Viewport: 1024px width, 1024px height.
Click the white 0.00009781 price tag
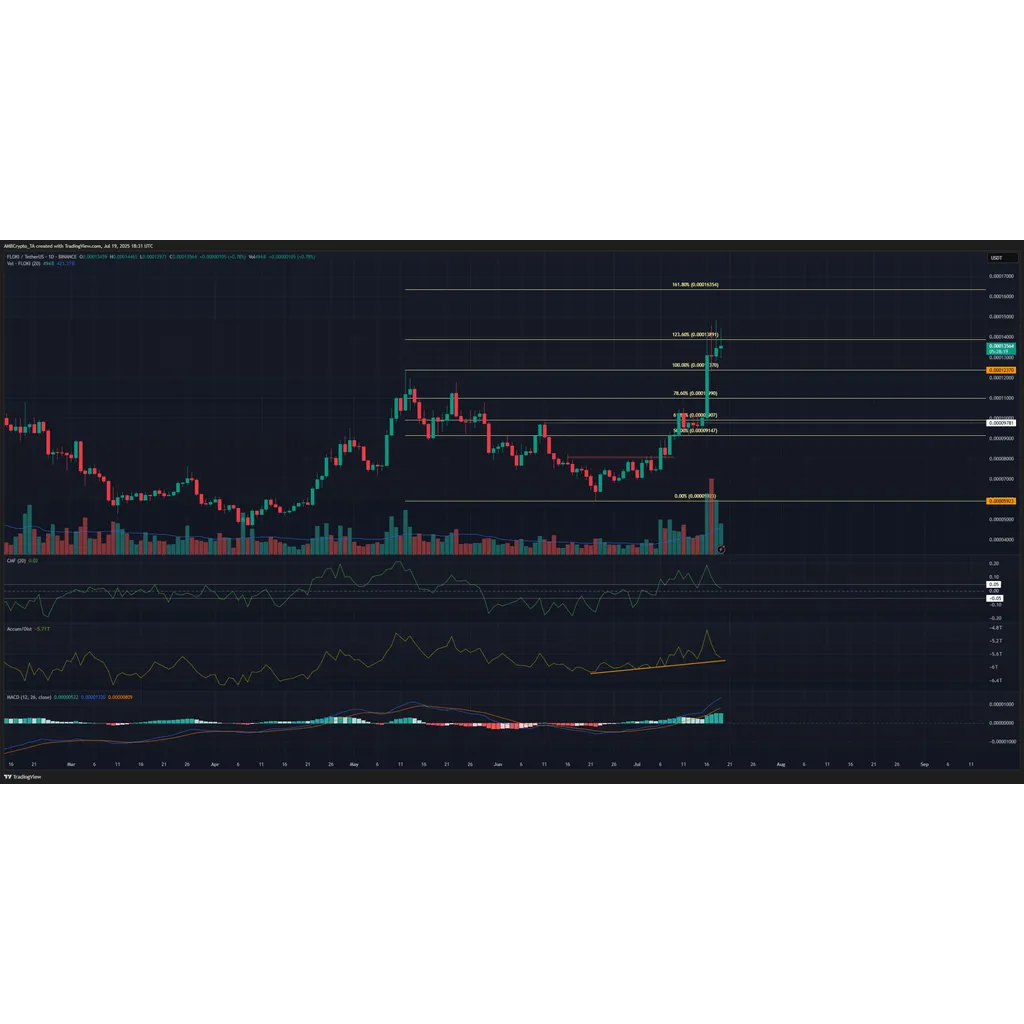1000,423
